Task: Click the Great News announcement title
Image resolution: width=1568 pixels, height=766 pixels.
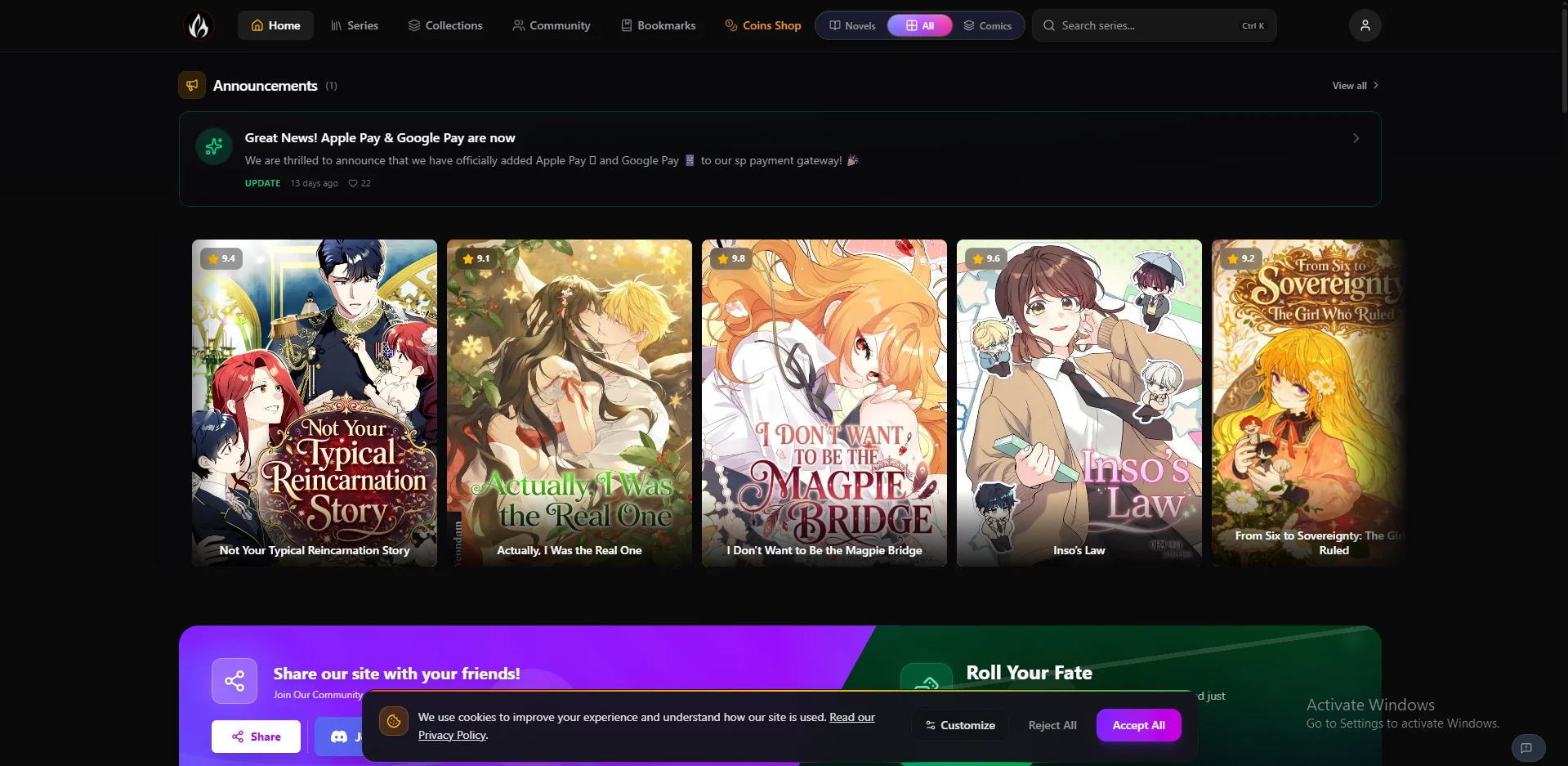Action: pos(380,137)
